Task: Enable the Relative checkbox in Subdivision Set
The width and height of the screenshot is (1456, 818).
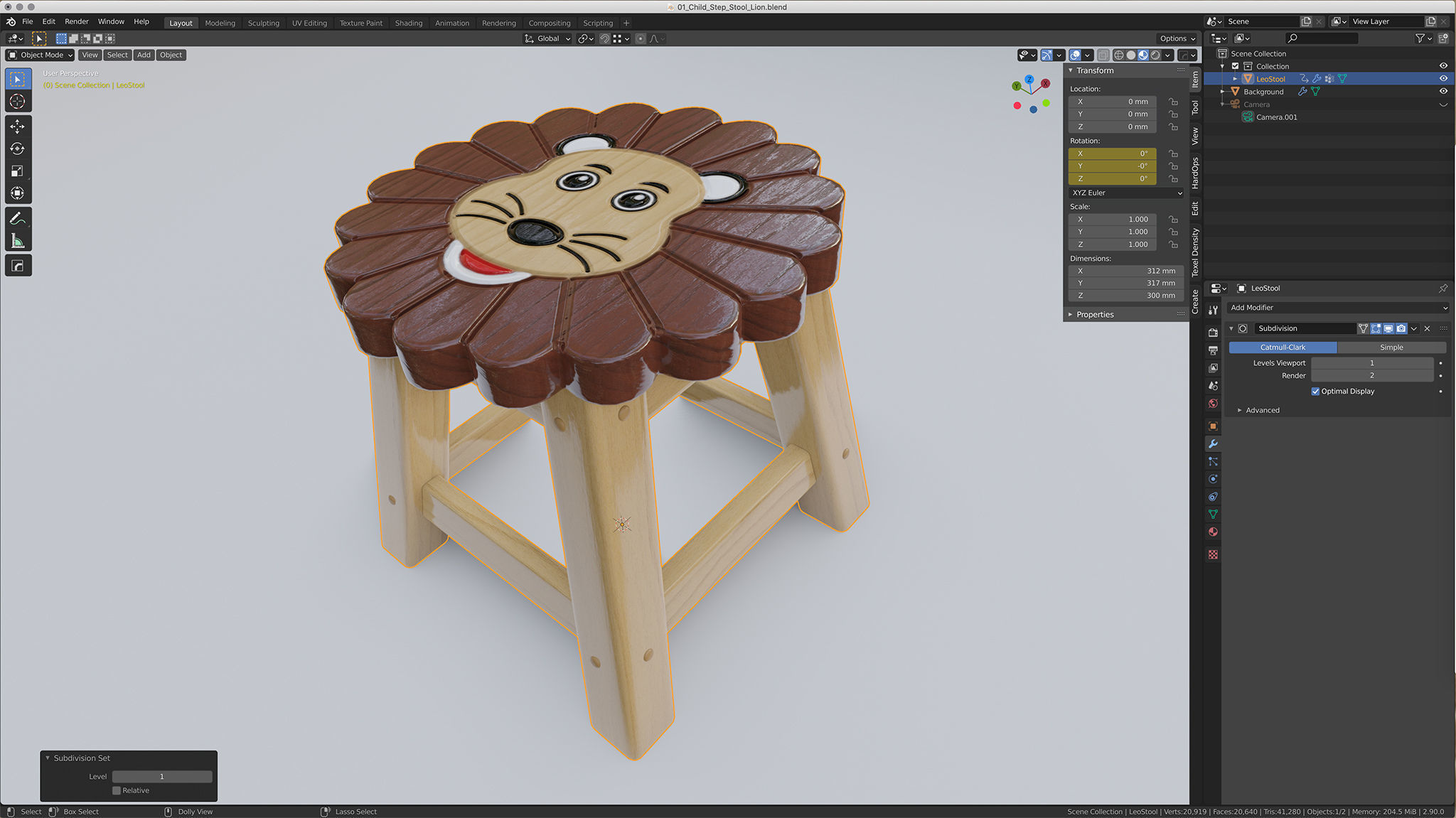Action: tap(117, 790)
